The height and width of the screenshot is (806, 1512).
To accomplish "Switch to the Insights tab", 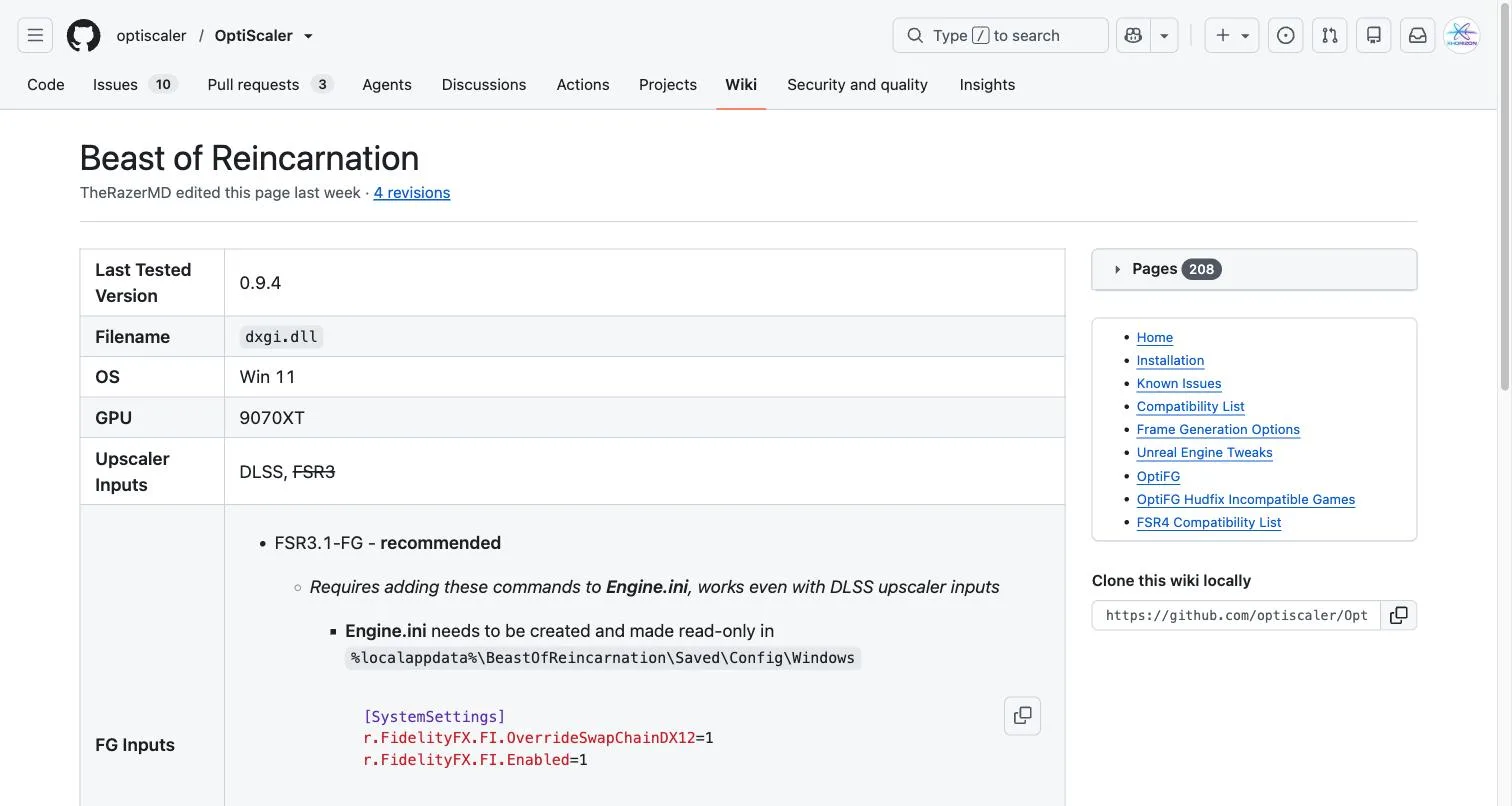I will tap(987, 84).
